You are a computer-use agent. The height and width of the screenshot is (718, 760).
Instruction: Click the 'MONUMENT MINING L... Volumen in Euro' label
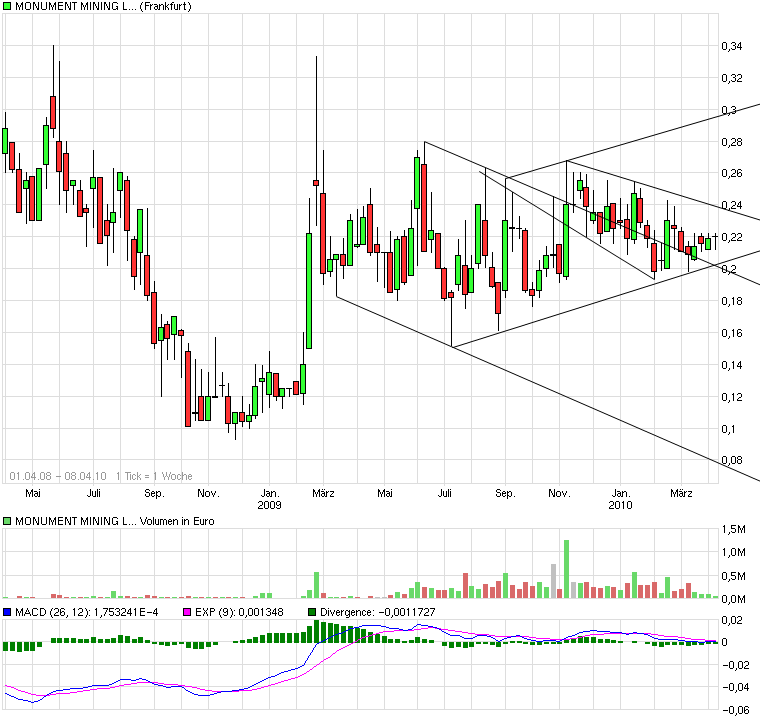pyautogui.click(x=114, y=521)
